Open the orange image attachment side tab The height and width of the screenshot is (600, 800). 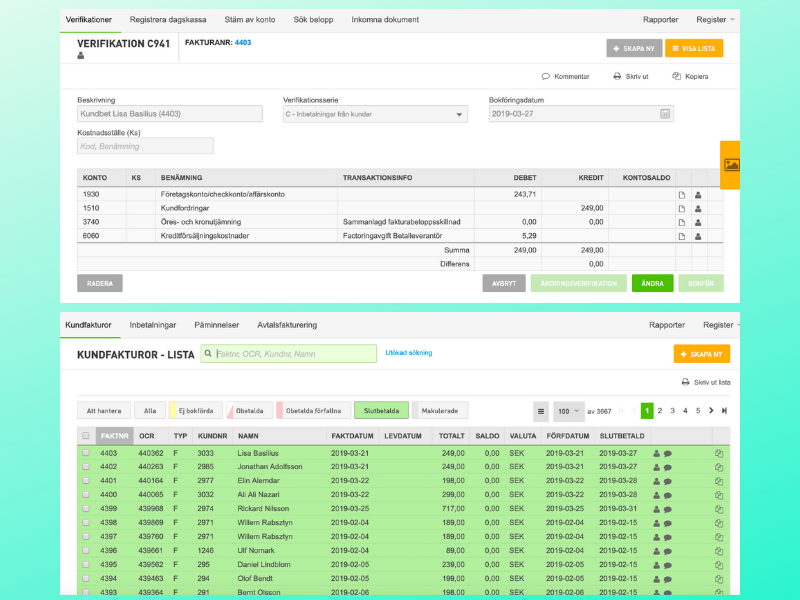coord(731,165)
